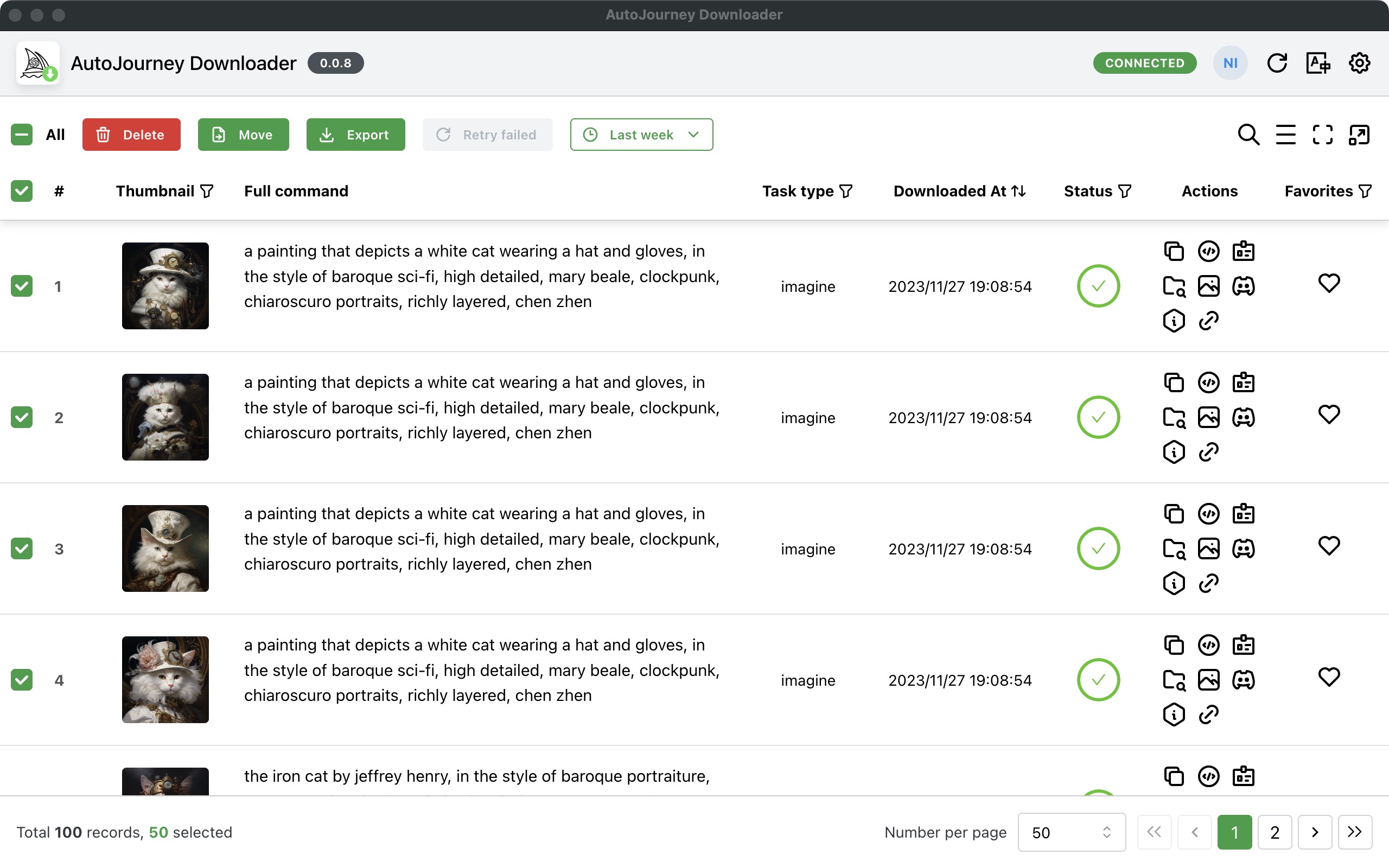Open image icon in row 4 actions

click(x=1208, y=680)
